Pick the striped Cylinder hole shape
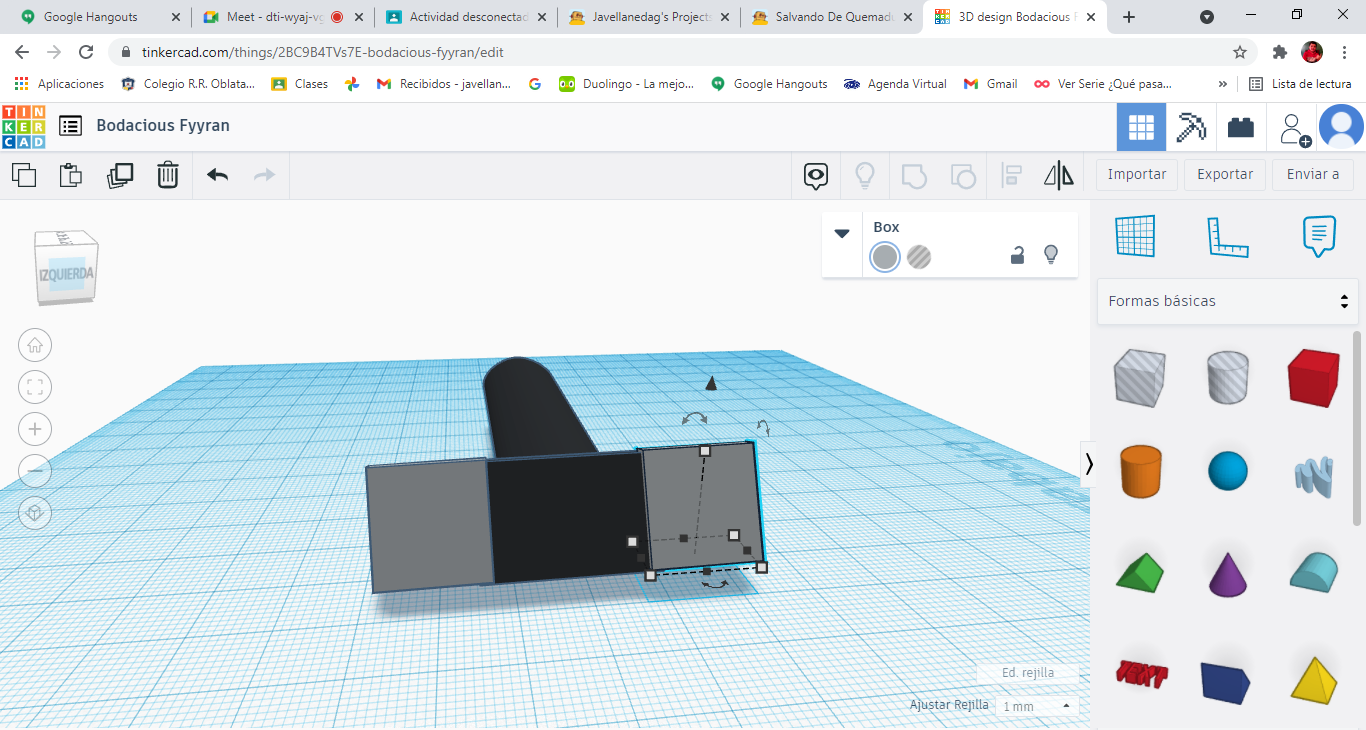Viewport: 1366px width, 730px height. pos(1227,377)
